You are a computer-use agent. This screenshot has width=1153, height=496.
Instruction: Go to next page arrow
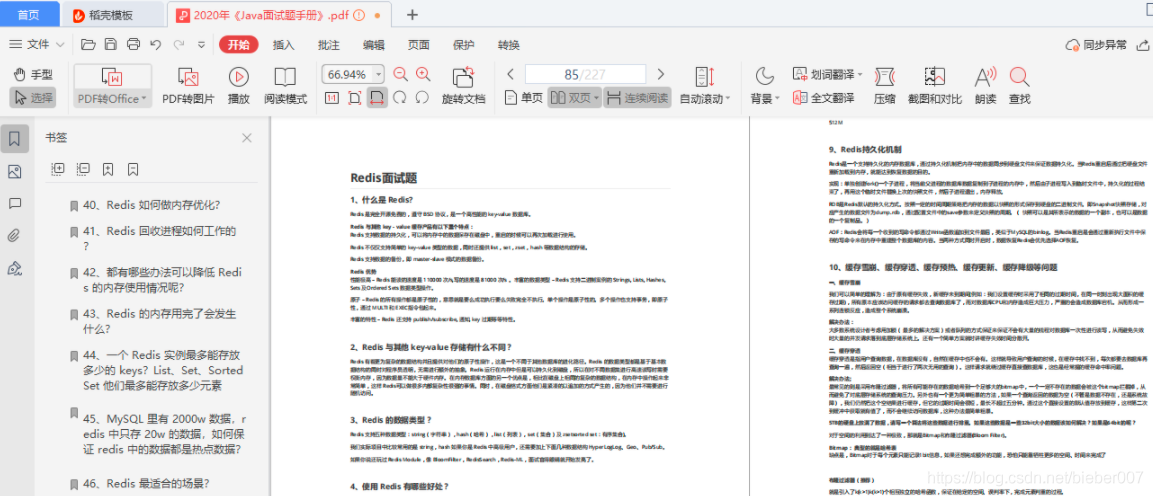(x=660, y=74)
